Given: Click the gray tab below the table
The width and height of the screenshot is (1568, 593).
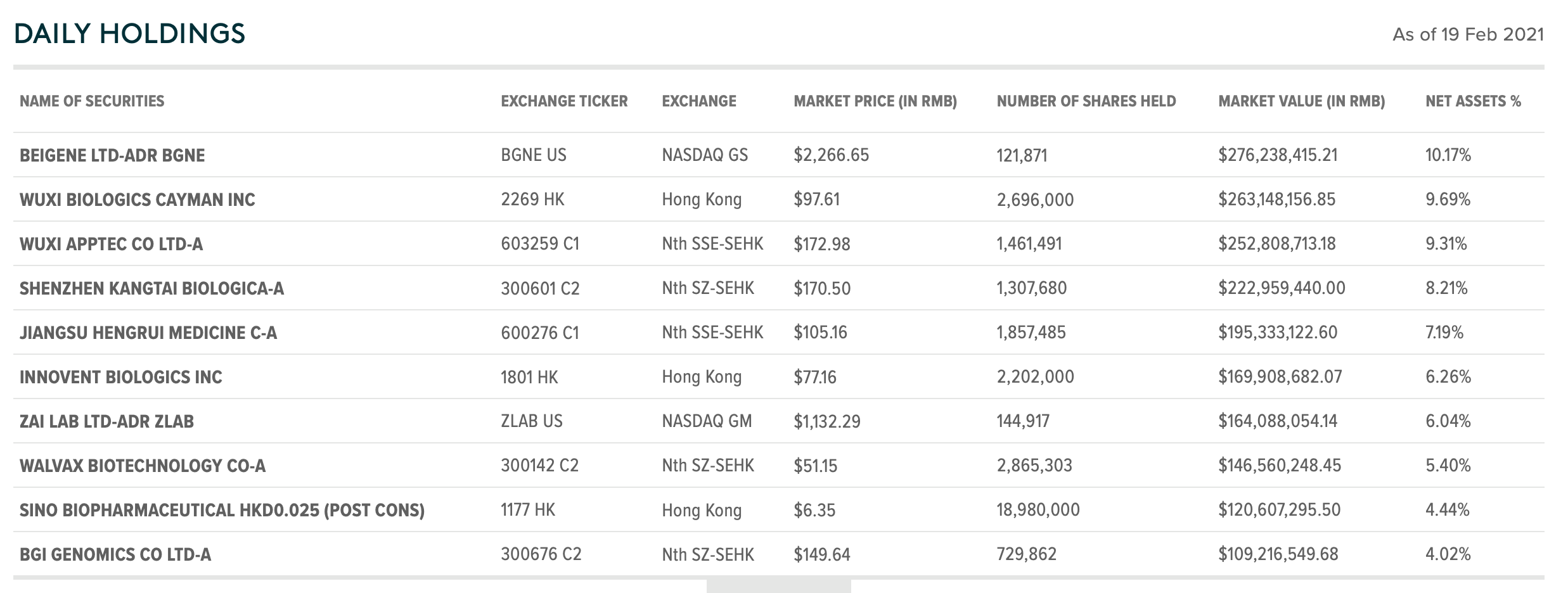Looking at the screenshot, I should [x=778, y=586].
